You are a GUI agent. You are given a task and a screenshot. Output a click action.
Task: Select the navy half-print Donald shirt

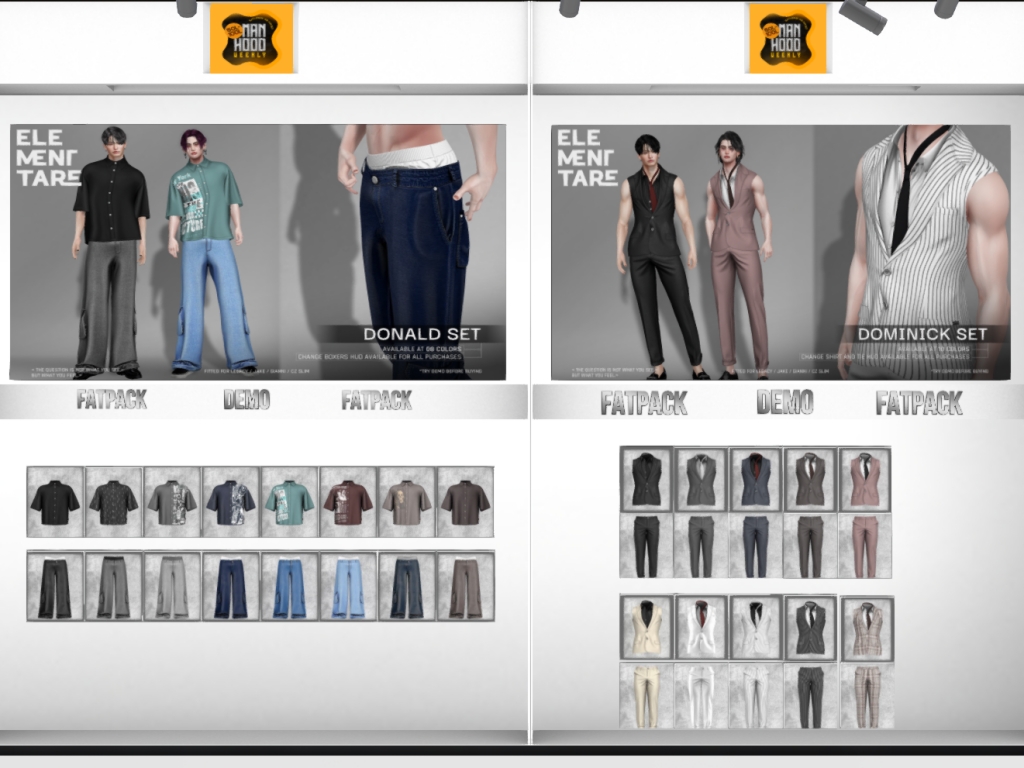231,502
